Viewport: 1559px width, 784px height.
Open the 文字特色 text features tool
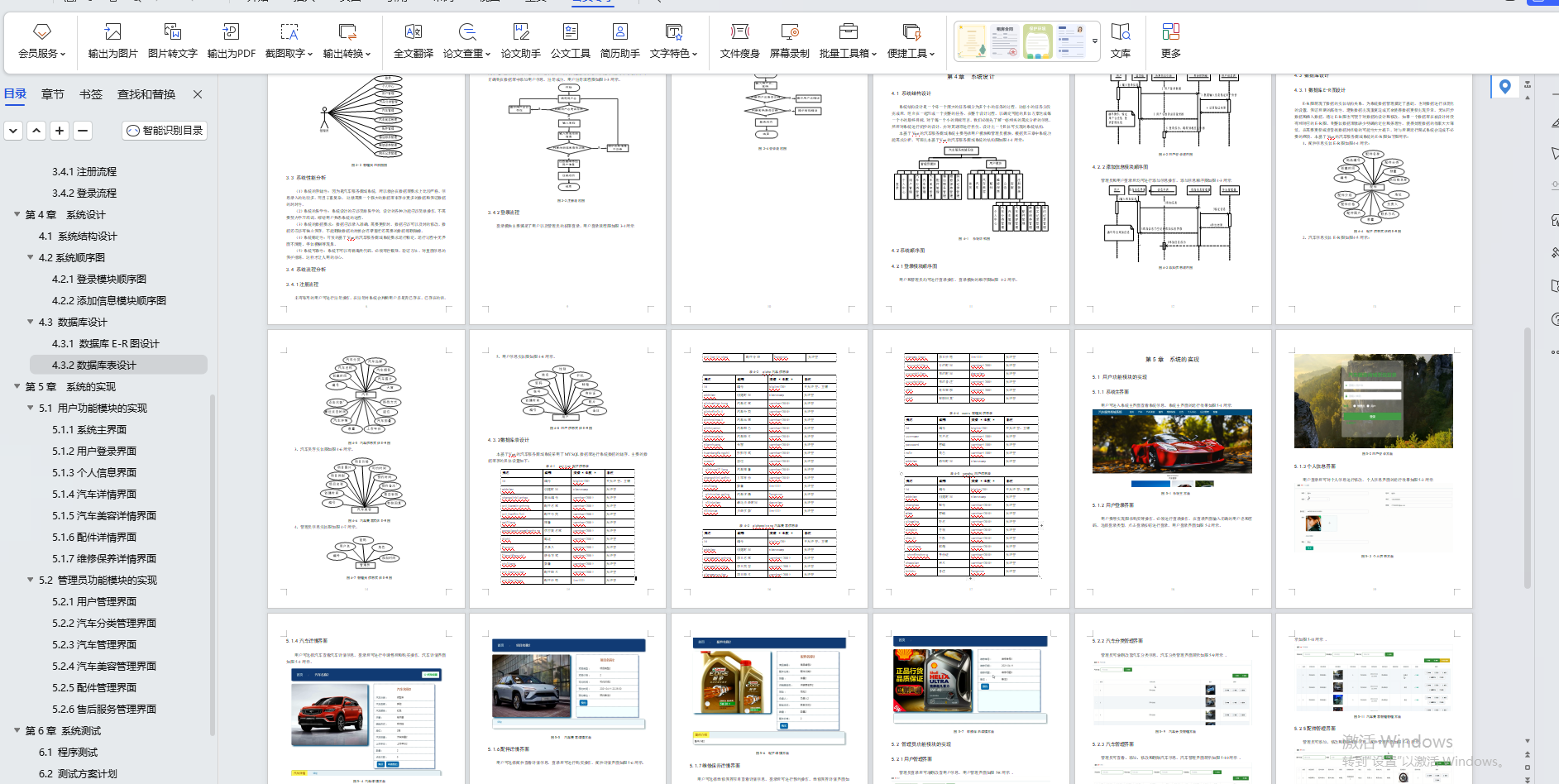tap(673, 41)
